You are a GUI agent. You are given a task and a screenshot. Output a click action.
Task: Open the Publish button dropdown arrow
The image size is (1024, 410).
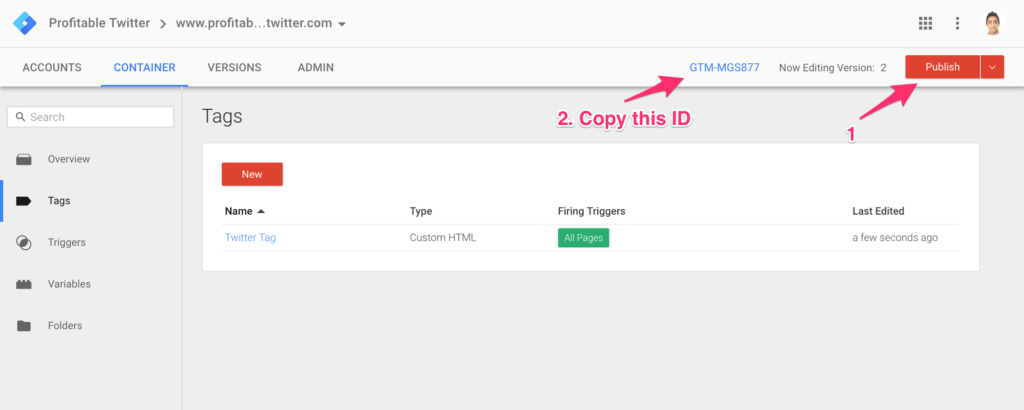(x=992, y=67)
